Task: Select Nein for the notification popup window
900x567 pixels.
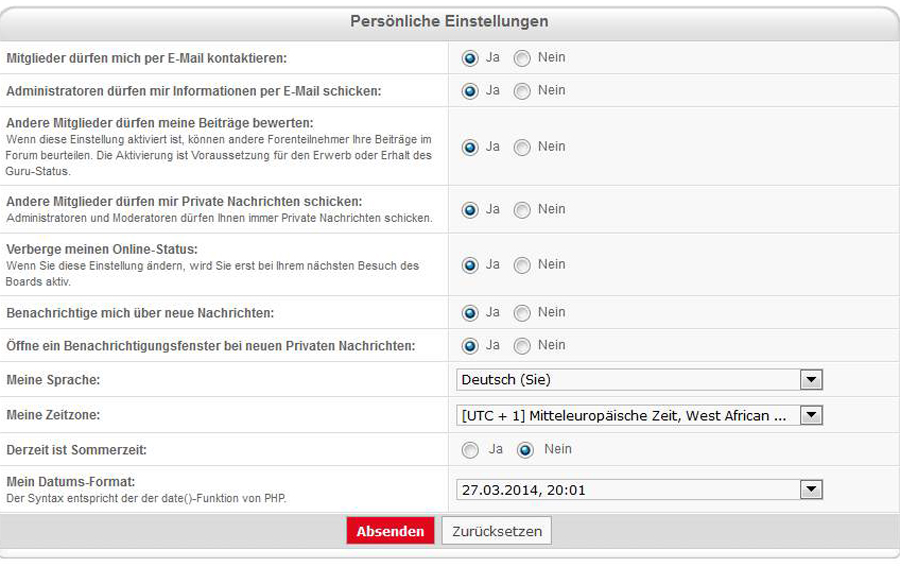Action: (x=522, y=346)
